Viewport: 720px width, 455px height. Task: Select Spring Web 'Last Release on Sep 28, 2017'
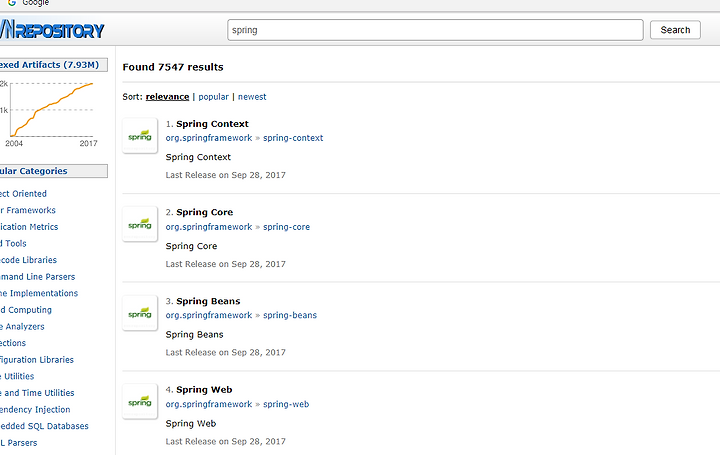[225, 441]
